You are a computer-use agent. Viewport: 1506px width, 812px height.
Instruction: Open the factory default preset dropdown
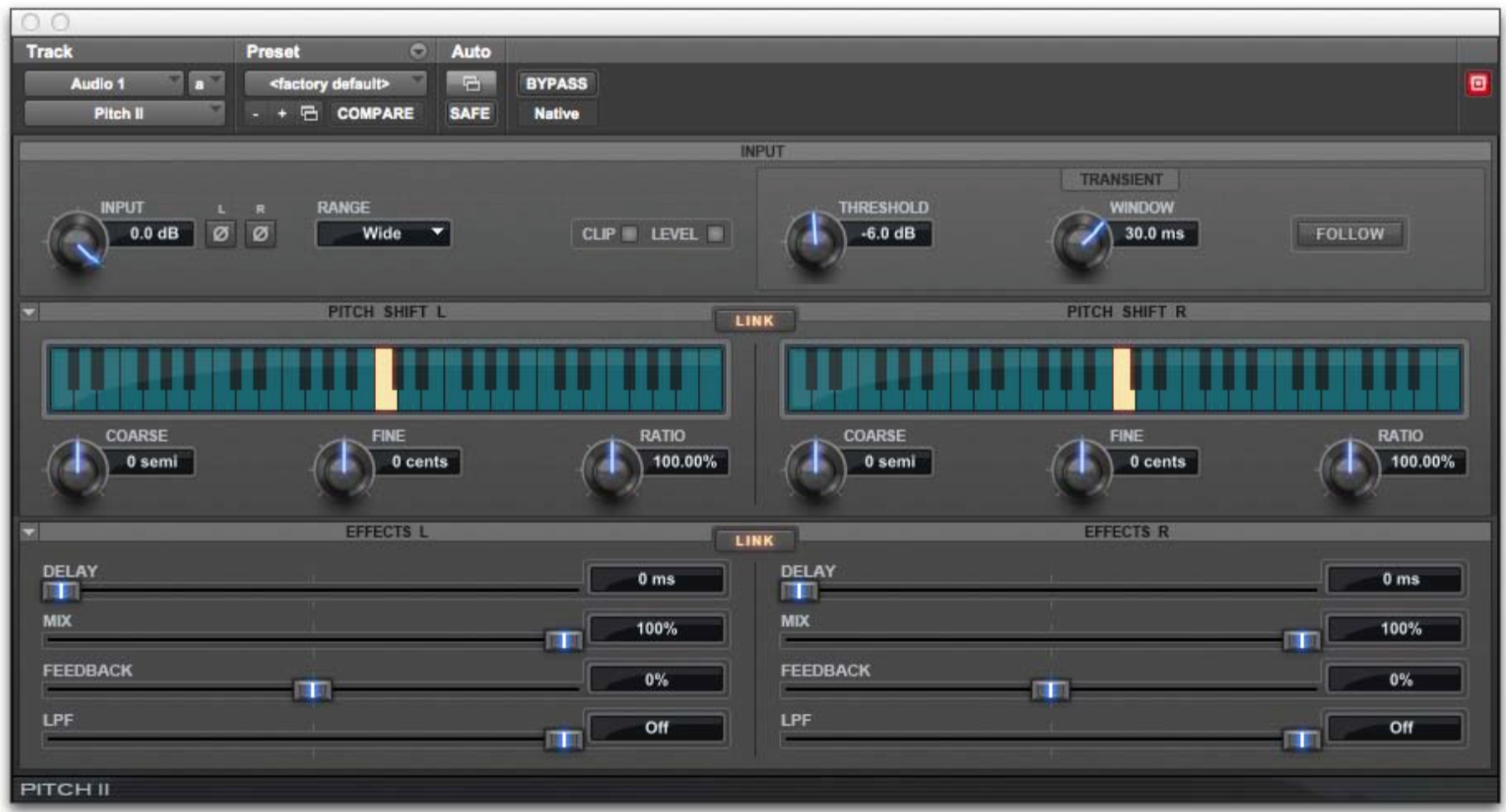tap(335, 84)
